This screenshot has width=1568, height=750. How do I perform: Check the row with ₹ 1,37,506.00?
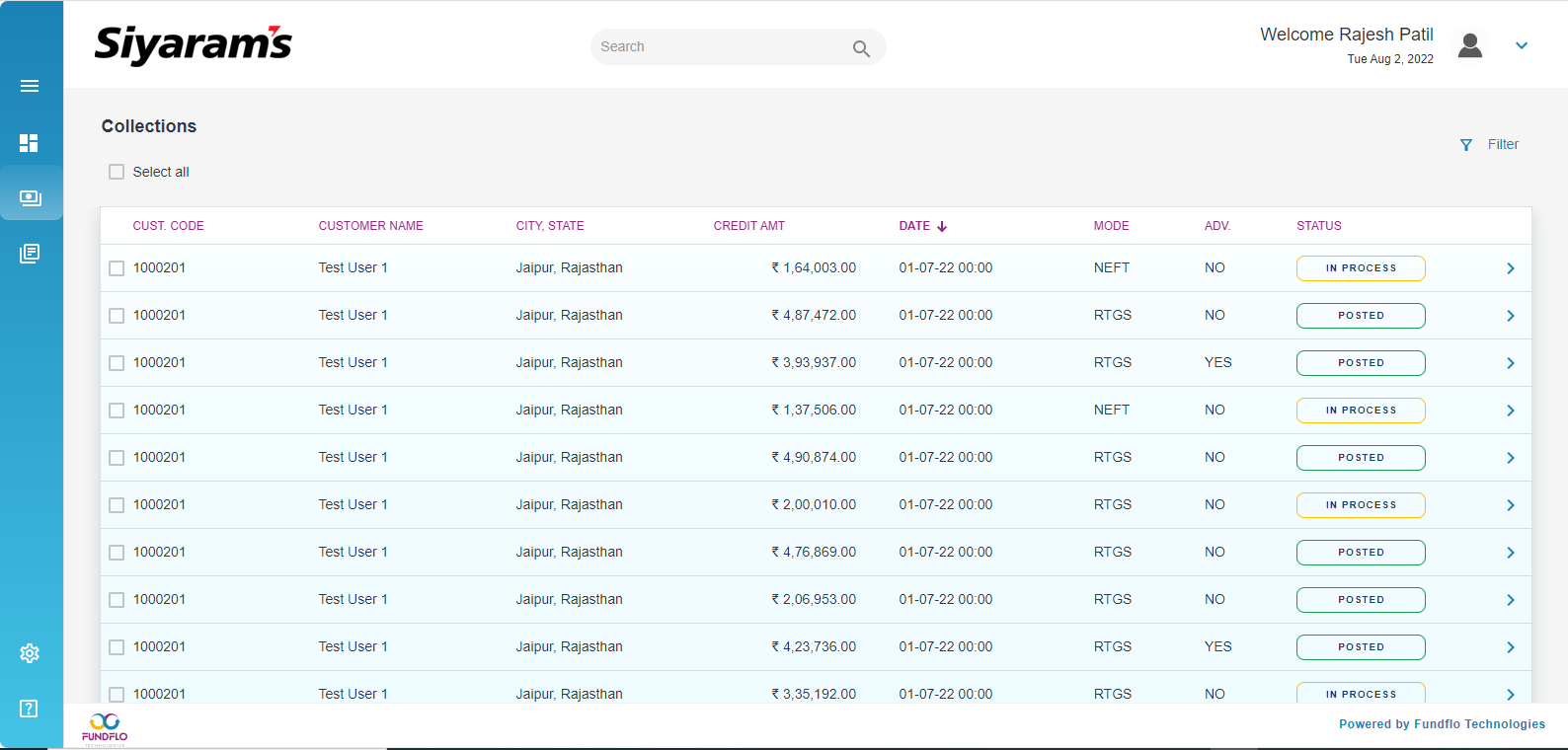(x=117, y=411)
